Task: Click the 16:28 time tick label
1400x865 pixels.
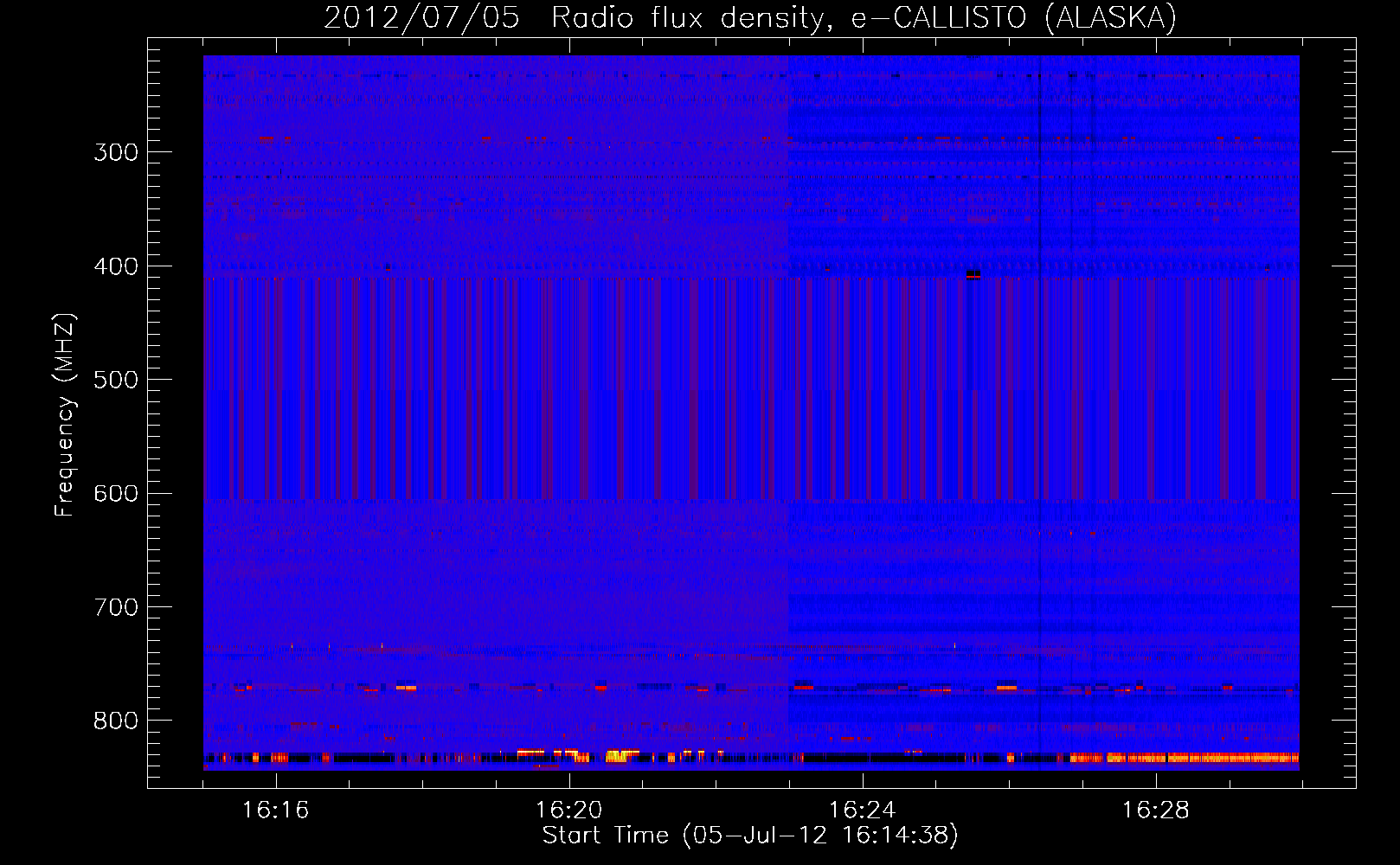Action: 1155,811
